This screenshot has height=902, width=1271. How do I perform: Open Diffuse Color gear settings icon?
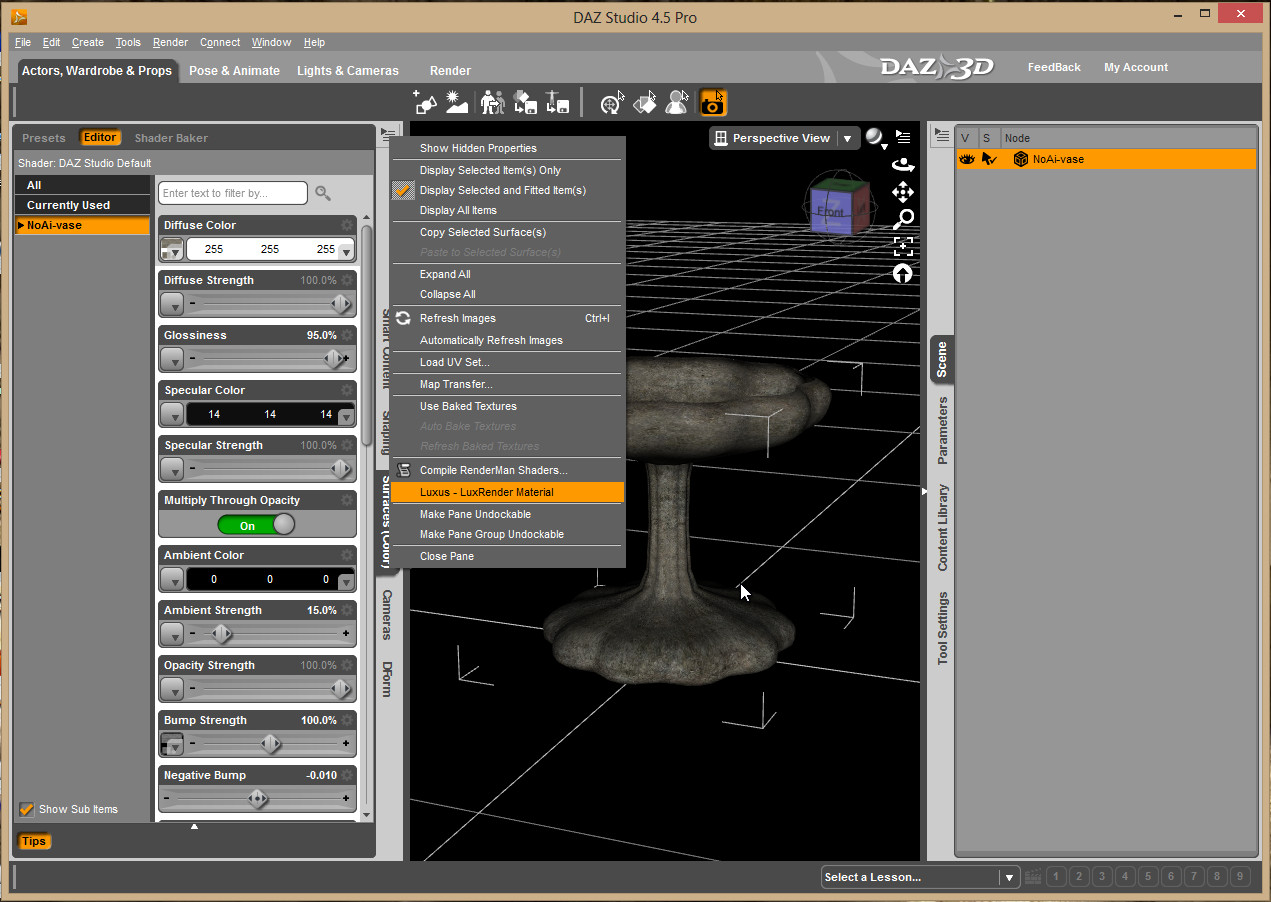(347, 225)
